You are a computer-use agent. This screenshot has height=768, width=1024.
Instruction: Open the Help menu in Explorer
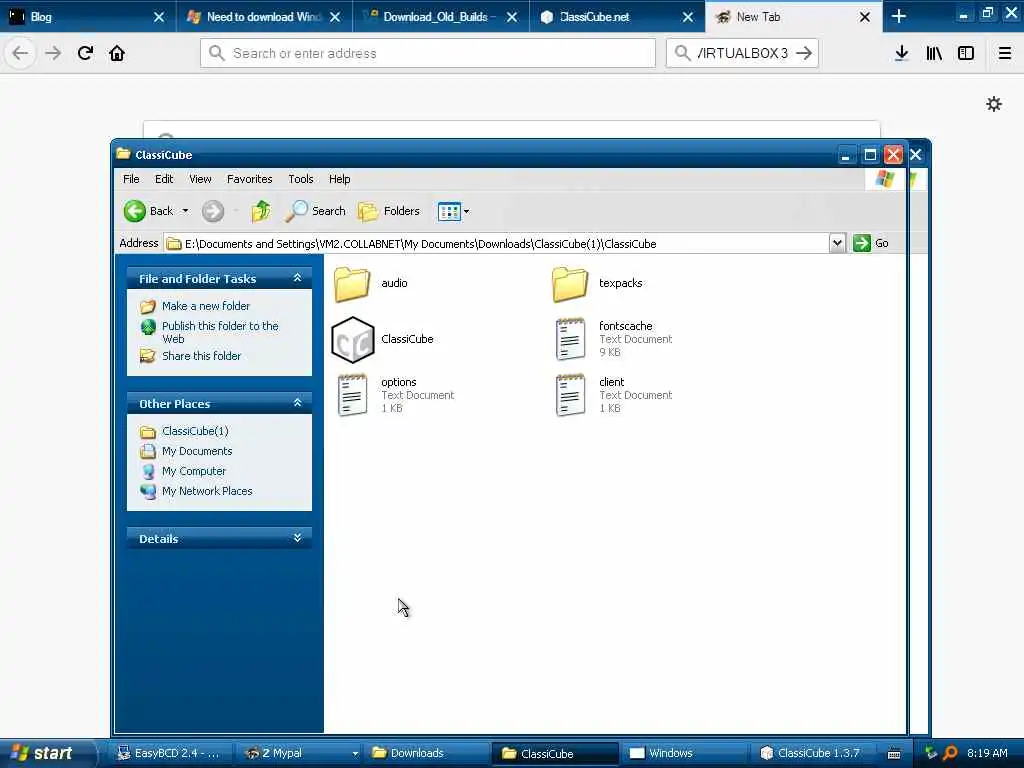(x=340, y=179)
